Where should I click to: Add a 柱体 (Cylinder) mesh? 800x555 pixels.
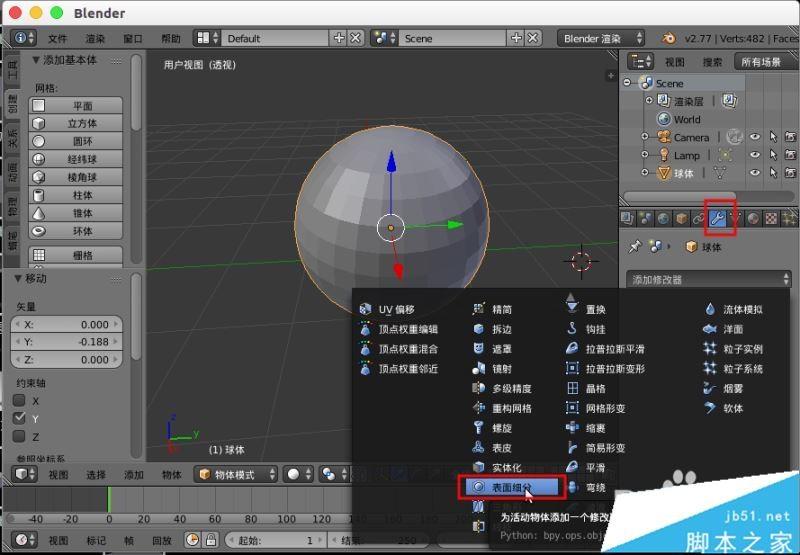click(76, 195)
